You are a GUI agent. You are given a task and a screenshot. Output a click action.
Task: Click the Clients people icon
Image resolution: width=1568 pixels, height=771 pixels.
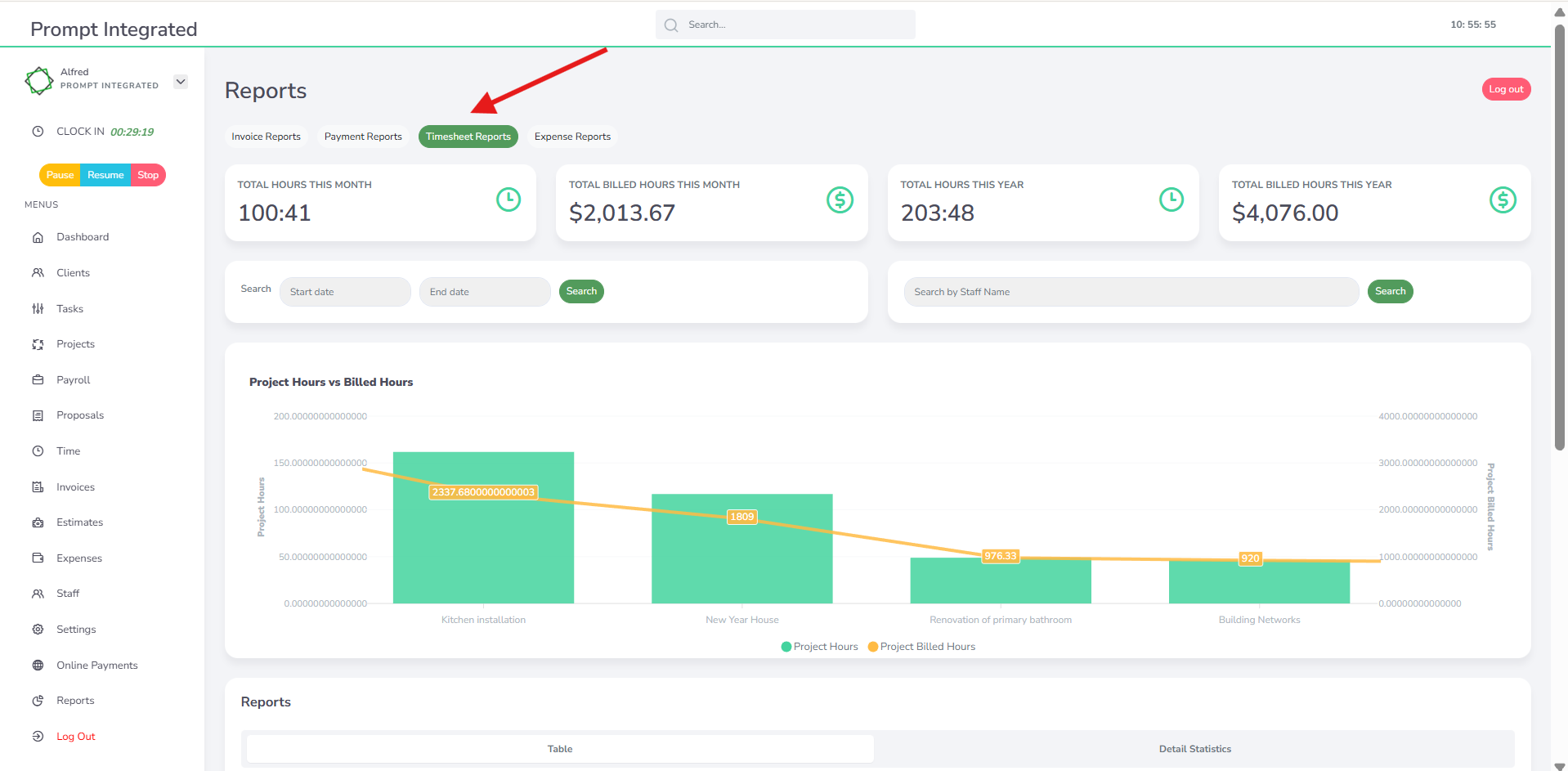pos(38,273)
